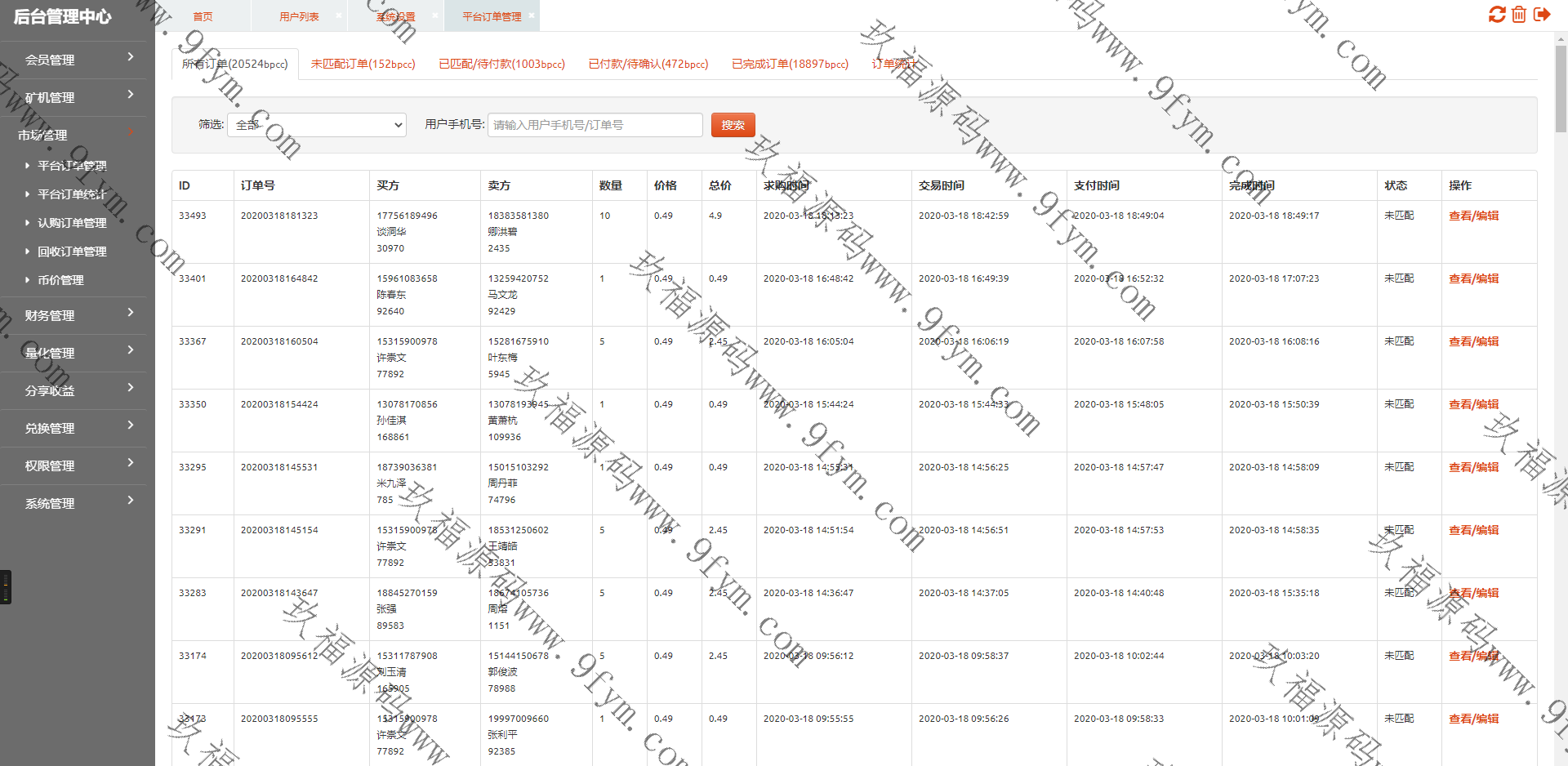Close the 系统设置 tab using its X
The height and width of the screenshot is (766, 1568).
434,16
